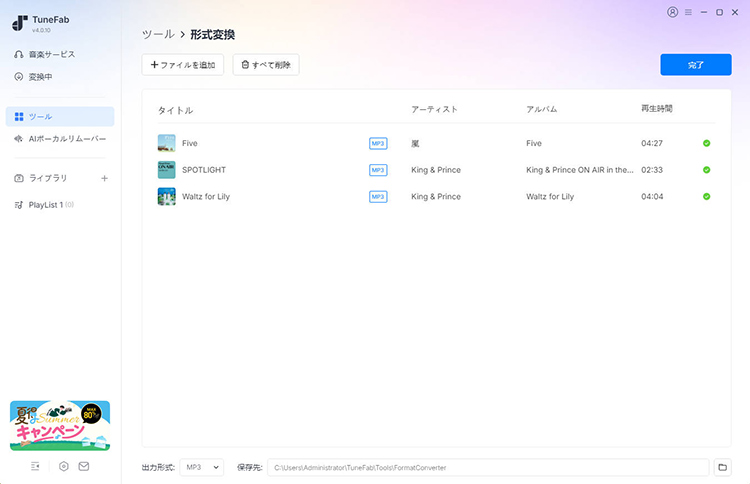Click the アーティスト column header
This screenshot has height=484, width=750.
[x=434, y=110]
